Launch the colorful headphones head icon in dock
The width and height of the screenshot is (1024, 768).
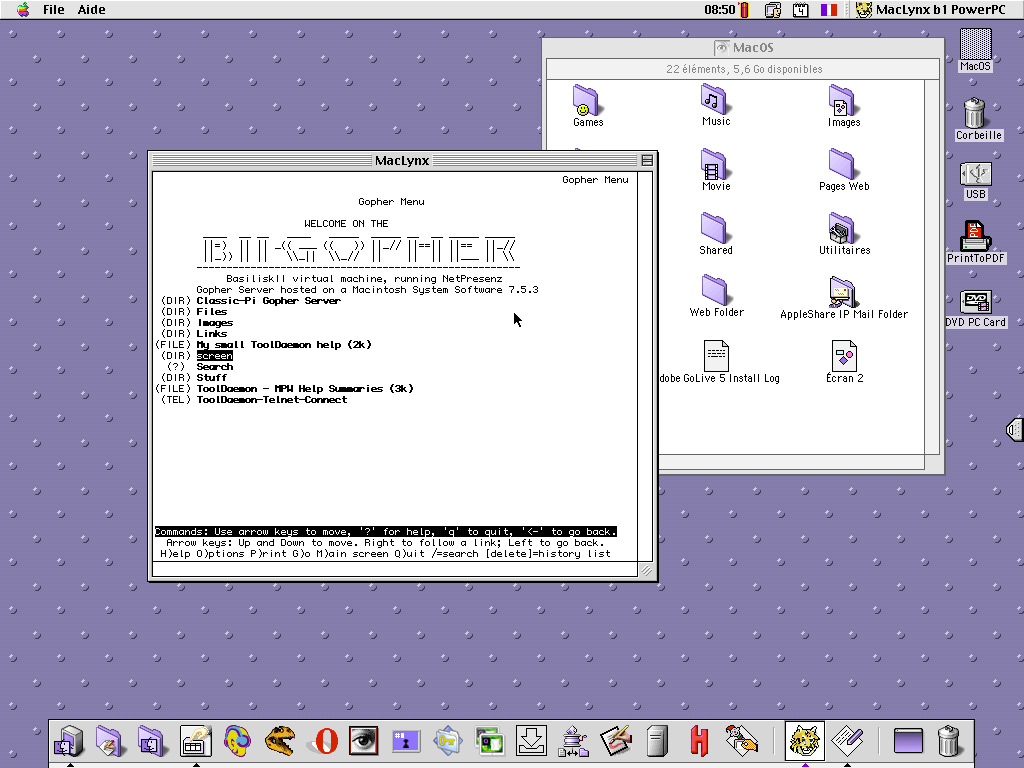click(237, 741)
